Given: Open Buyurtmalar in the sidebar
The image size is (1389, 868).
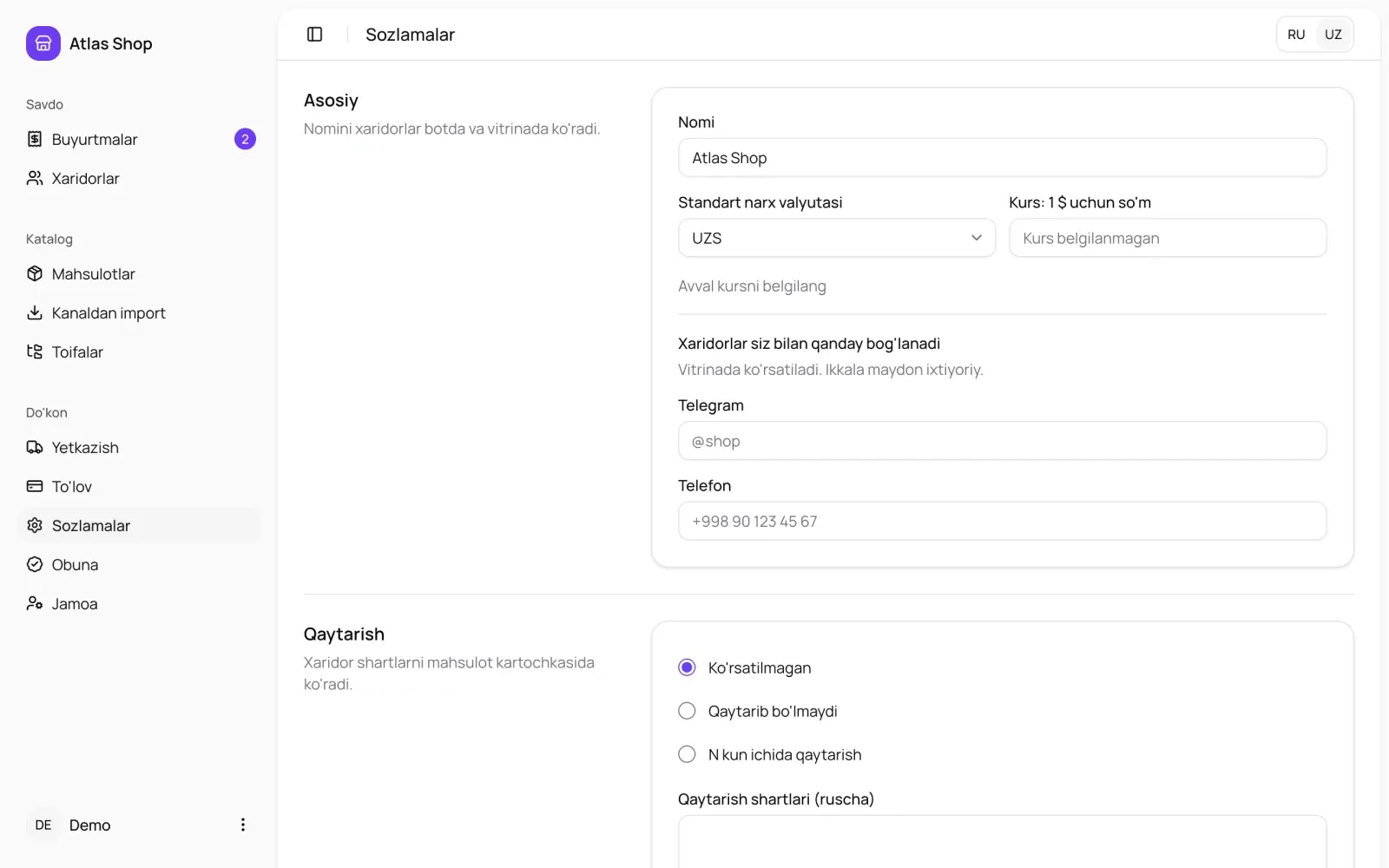Looking at the screenshot, I should click(x=139, y=139).
